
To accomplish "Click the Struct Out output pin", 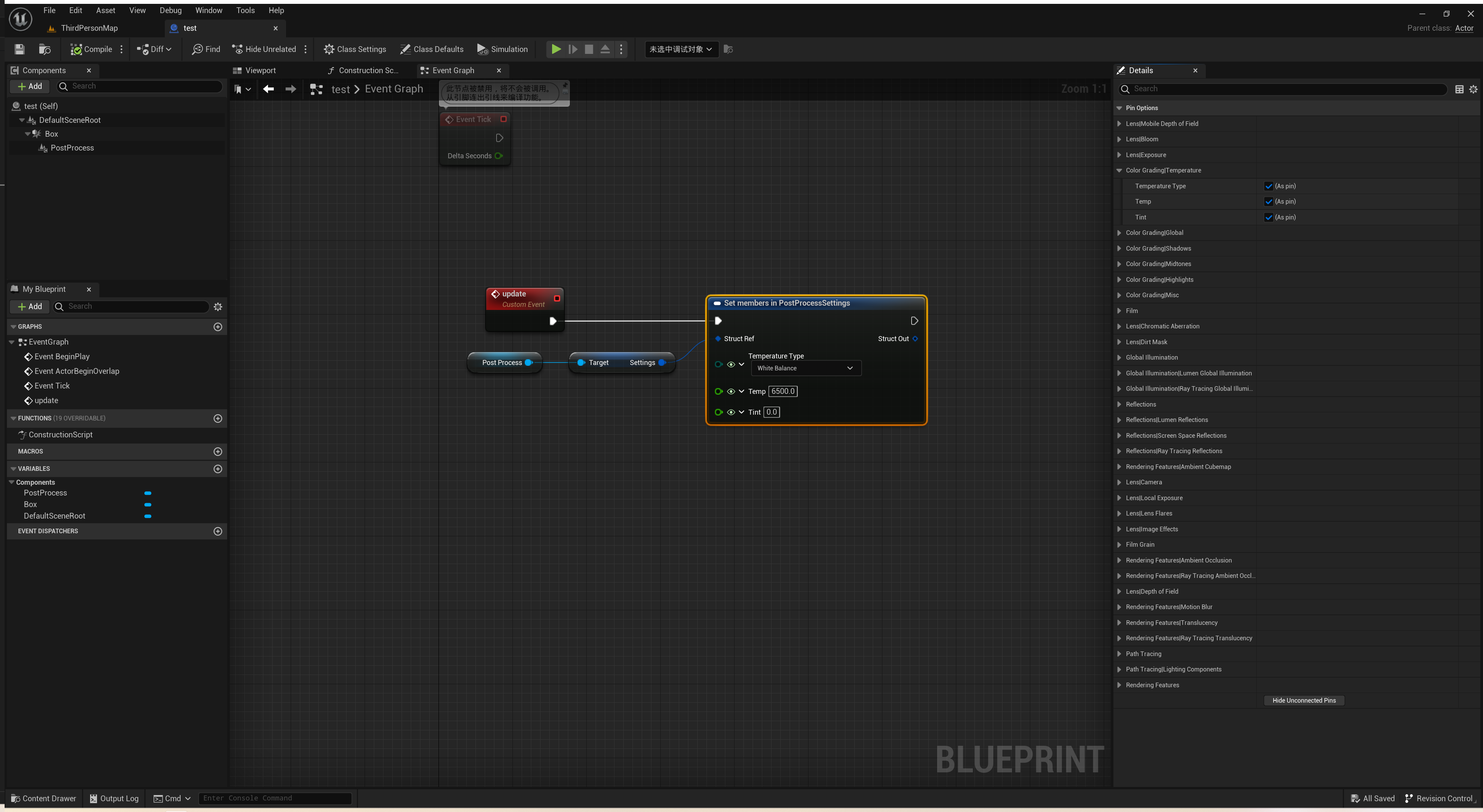I will (x=915, y=338).
